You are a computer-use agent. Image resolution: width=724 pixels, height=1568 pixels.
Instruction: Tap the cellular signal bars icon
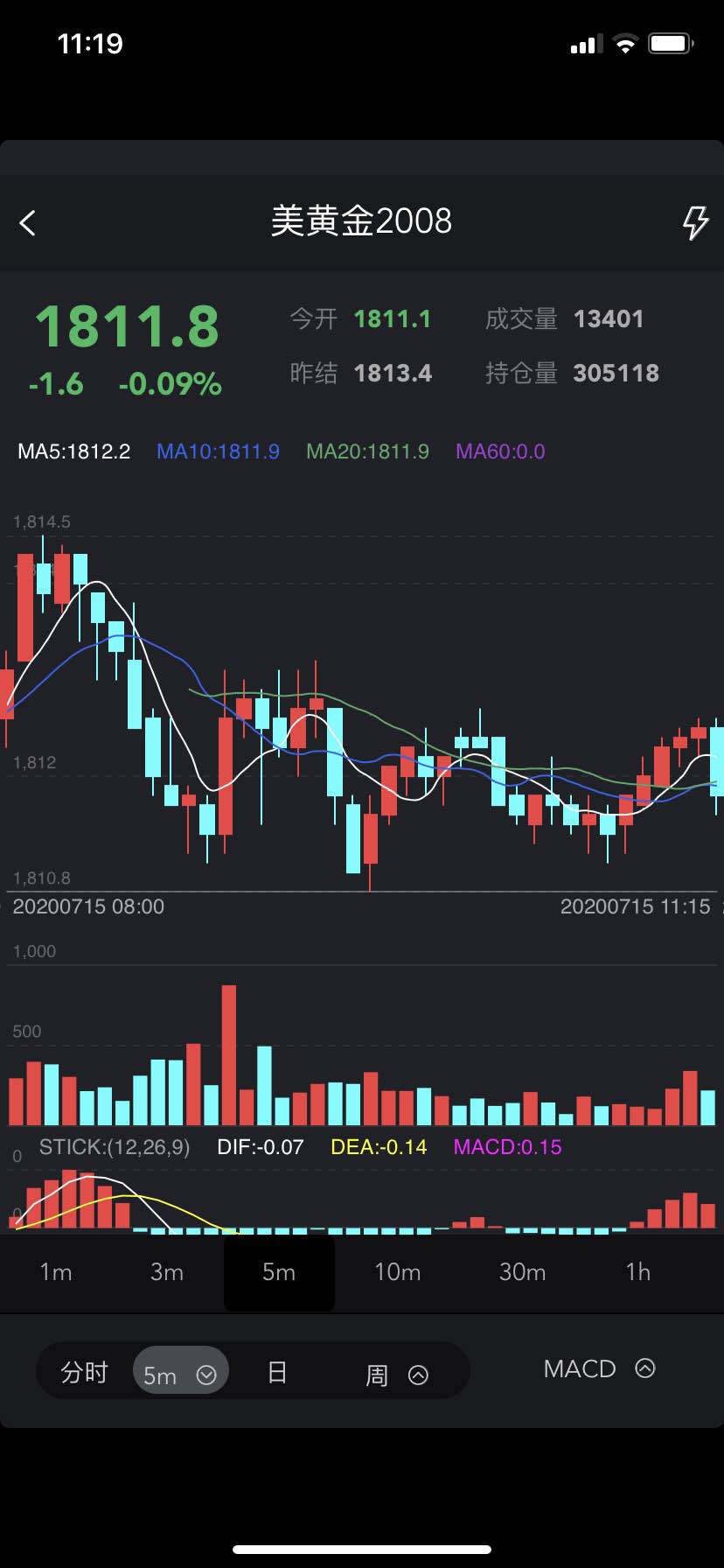pos(587,44)
